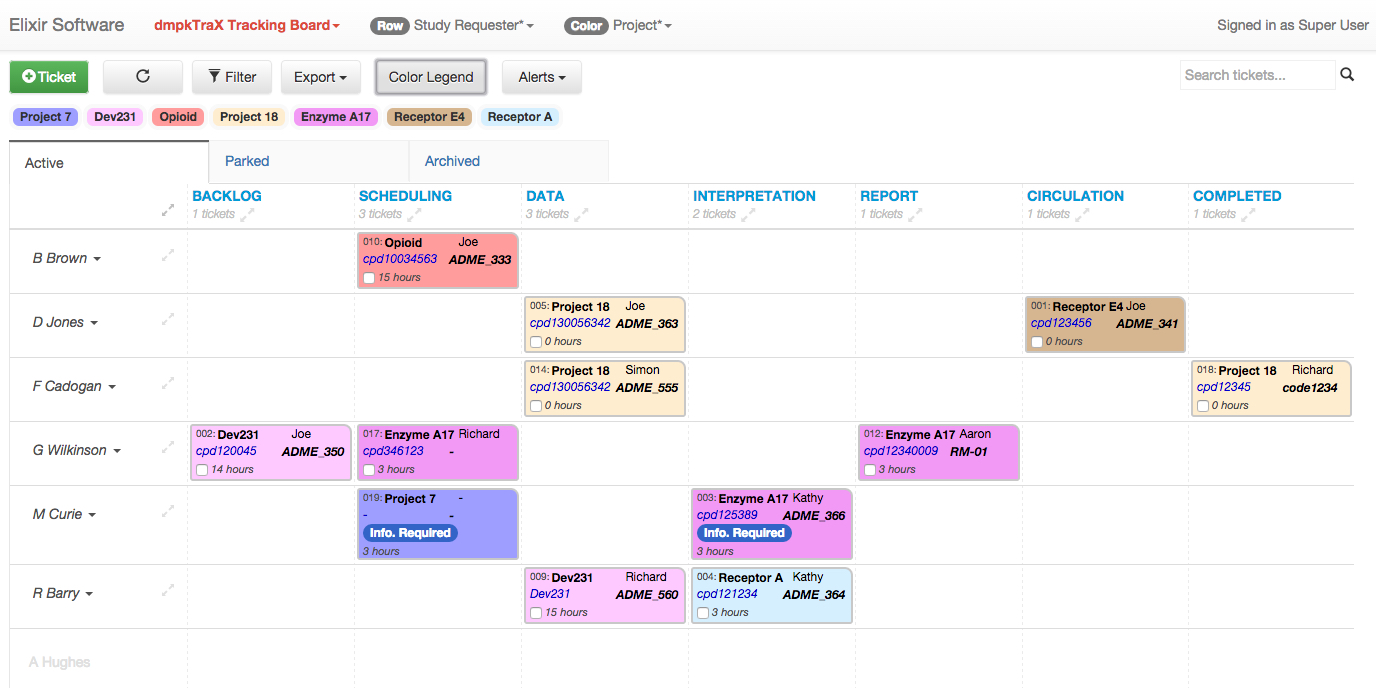The width and height of the screenshot is (1376, 688).
Task: Toggle the checkbox on Receptor A ticket 004
Action: [x=703, y=613]
